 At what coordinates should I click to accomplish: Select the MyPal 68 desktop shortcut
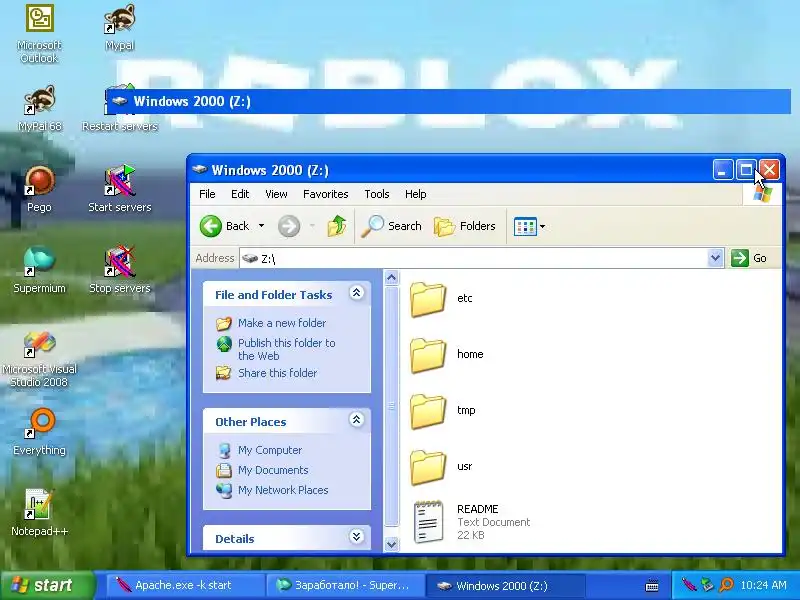tap(39, 109)
